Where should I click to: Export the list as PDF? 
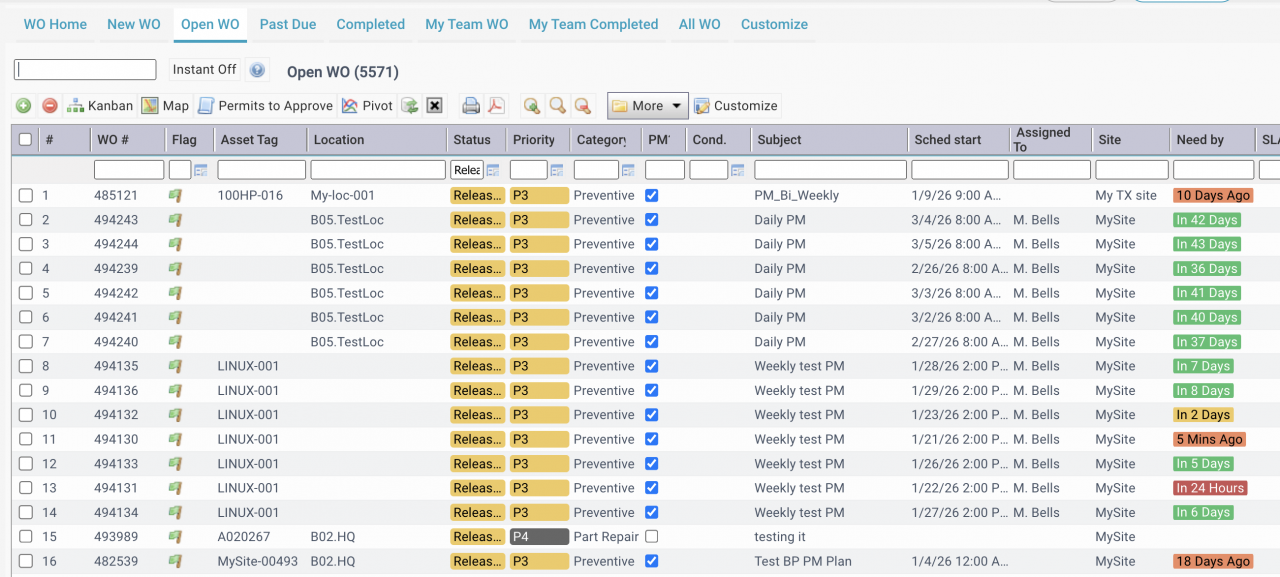496,106
